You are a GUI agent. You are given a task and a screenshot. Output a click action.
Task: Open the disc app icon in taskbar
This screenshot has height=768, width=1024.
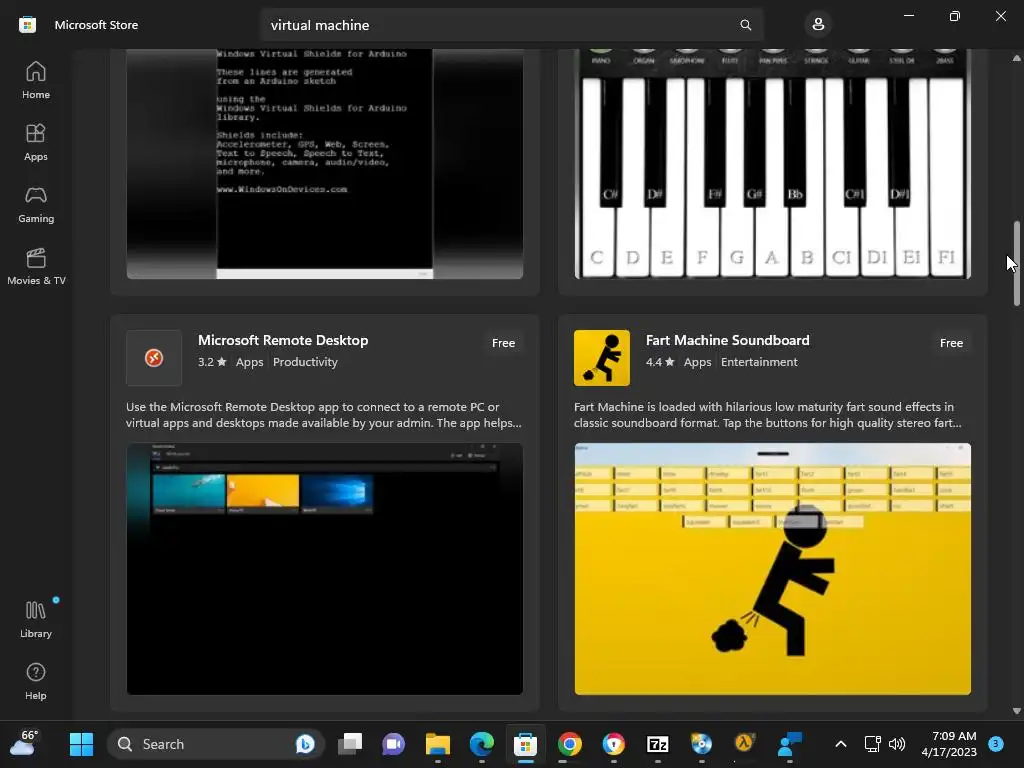tap(701, 744)
